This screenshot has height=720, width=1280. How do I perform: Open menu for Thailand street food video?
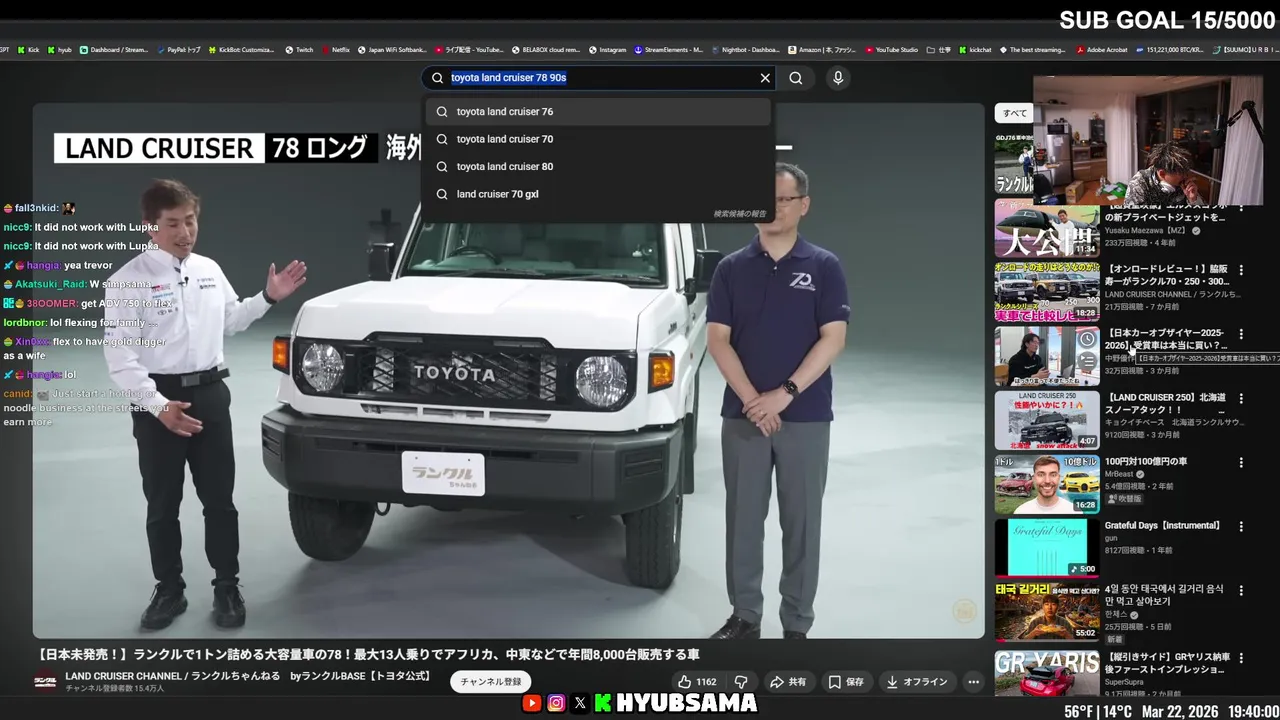[x=1241, y=590]
